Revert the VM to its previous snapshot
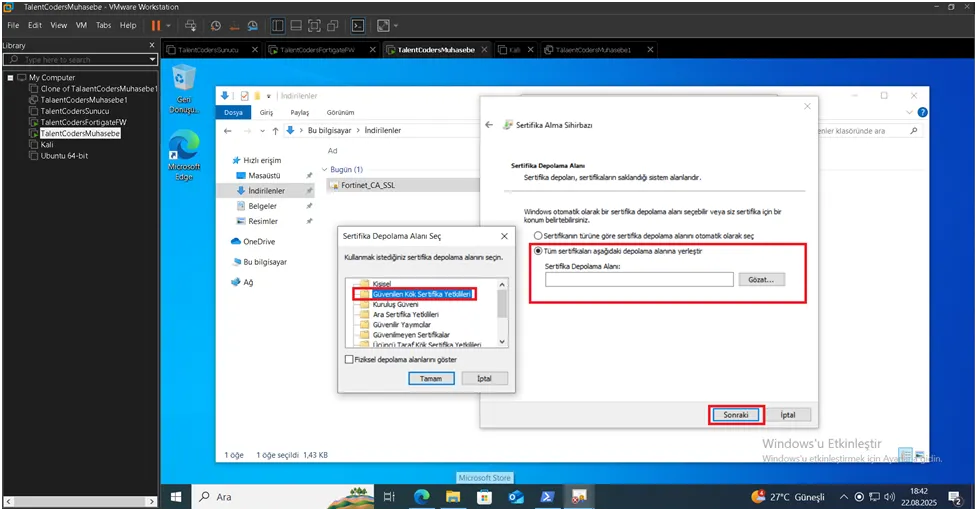This screenshot has height=511, width=977. click(234, 26)
